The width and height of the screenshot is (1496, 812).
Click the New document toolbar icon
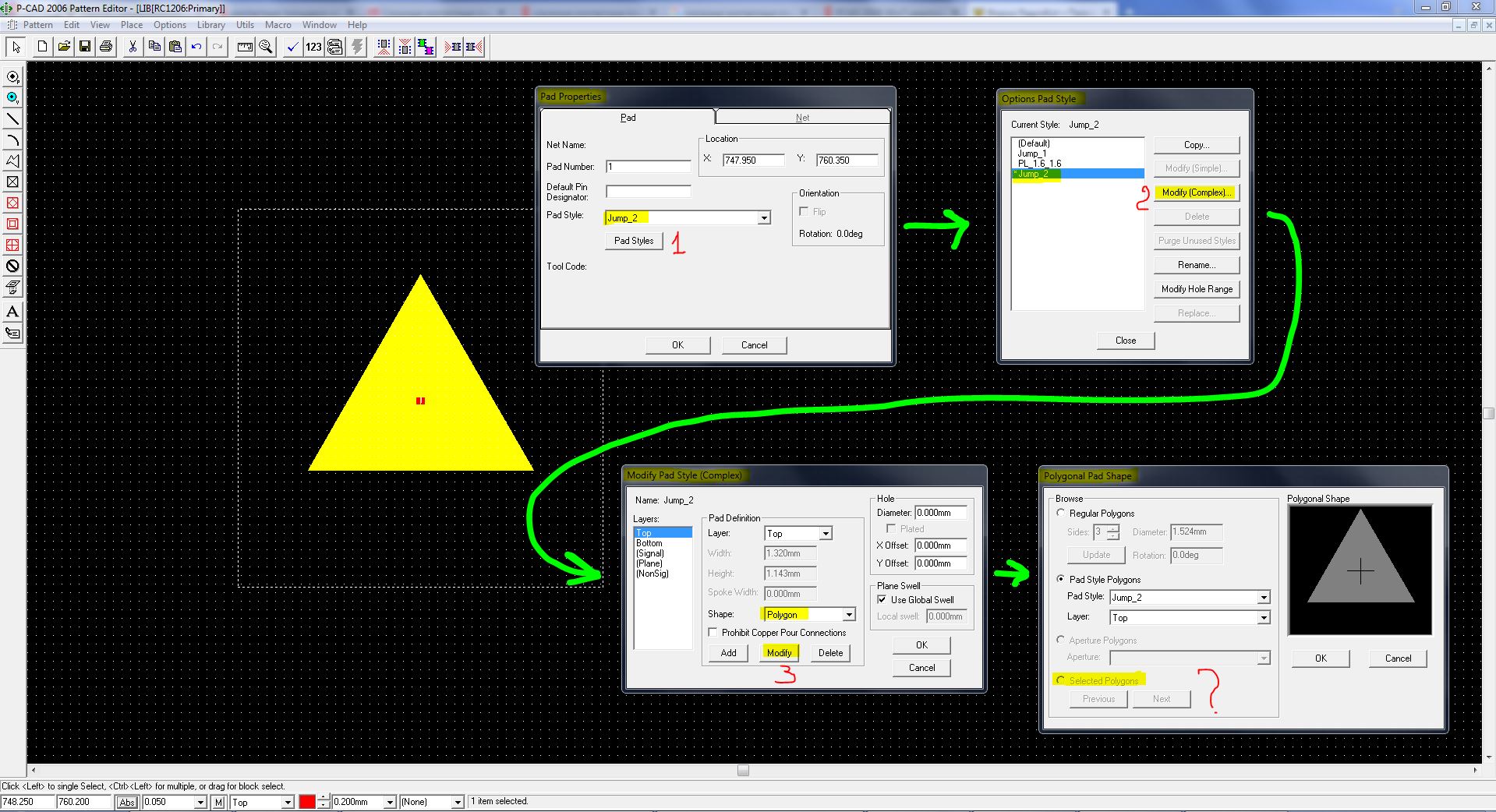click(x=43, y=47)
